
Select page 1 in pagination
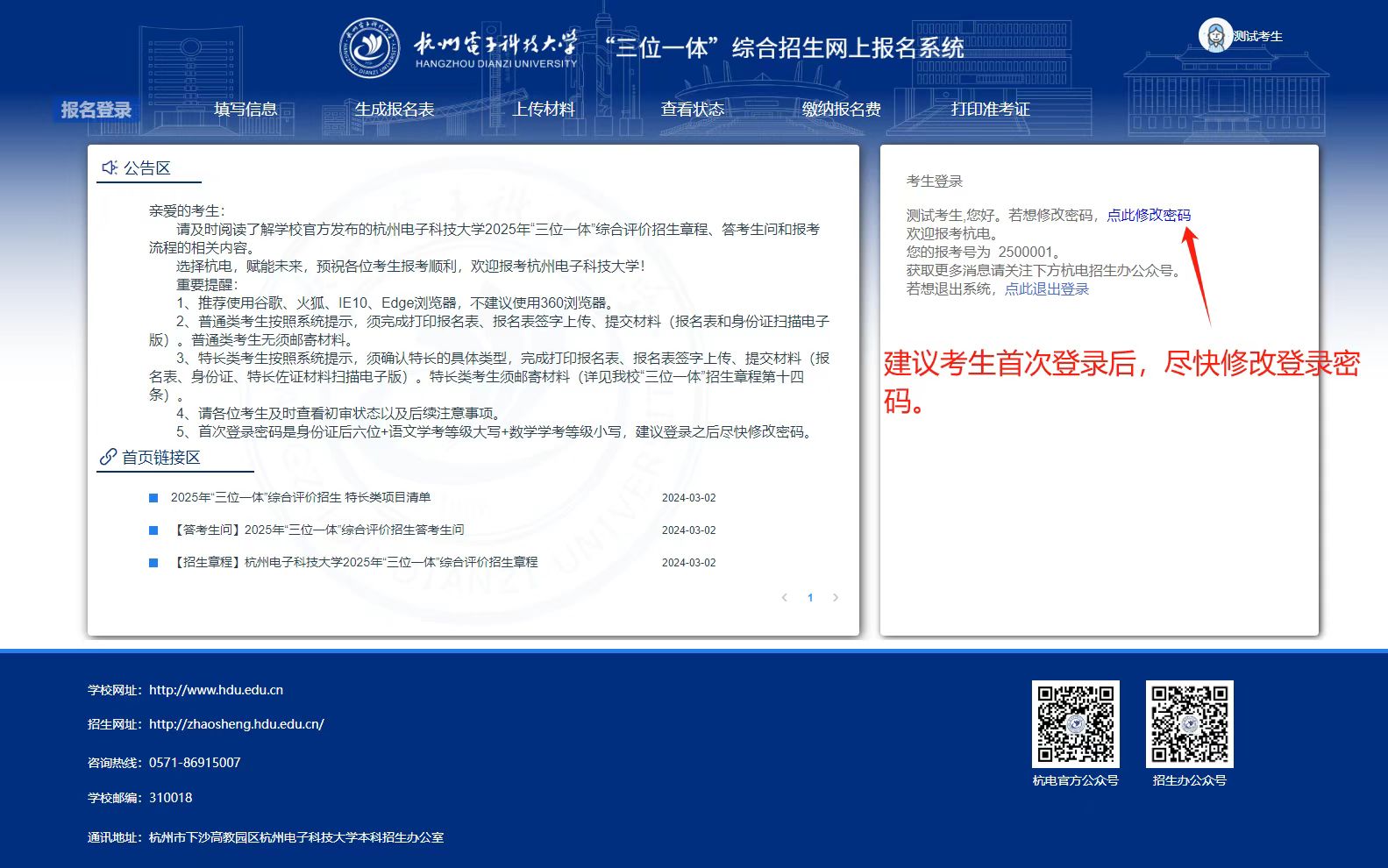point(810,598)
